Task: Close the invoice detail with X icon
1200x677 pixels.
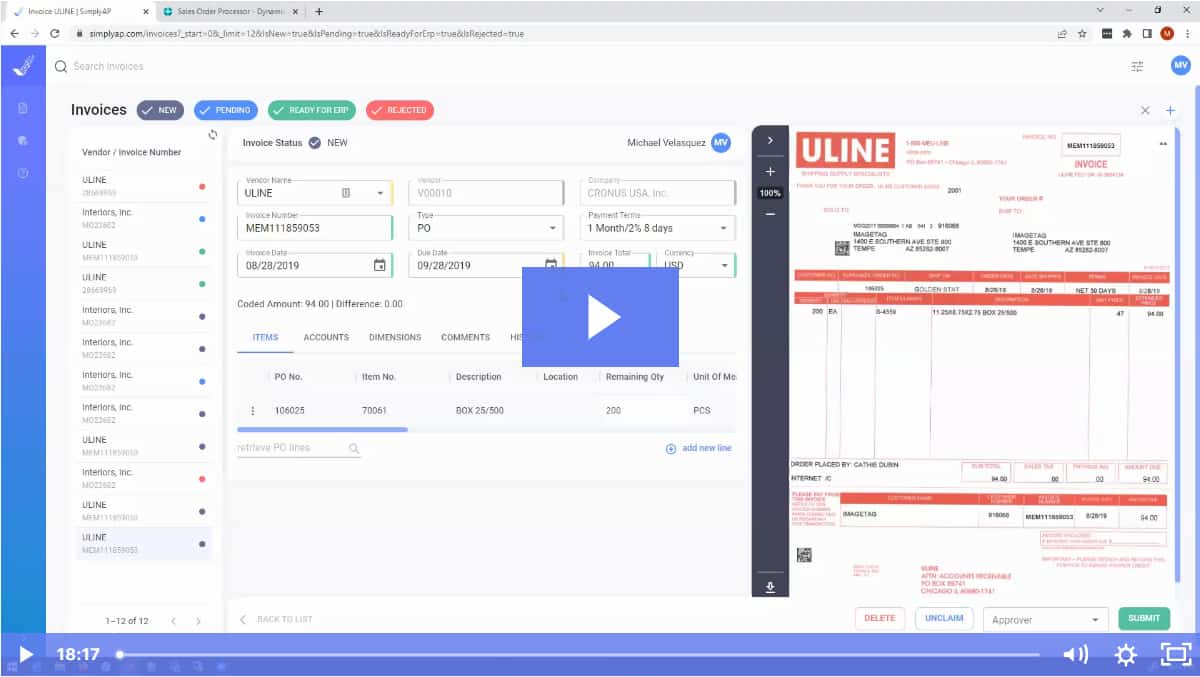Action: click(1146, 110)
